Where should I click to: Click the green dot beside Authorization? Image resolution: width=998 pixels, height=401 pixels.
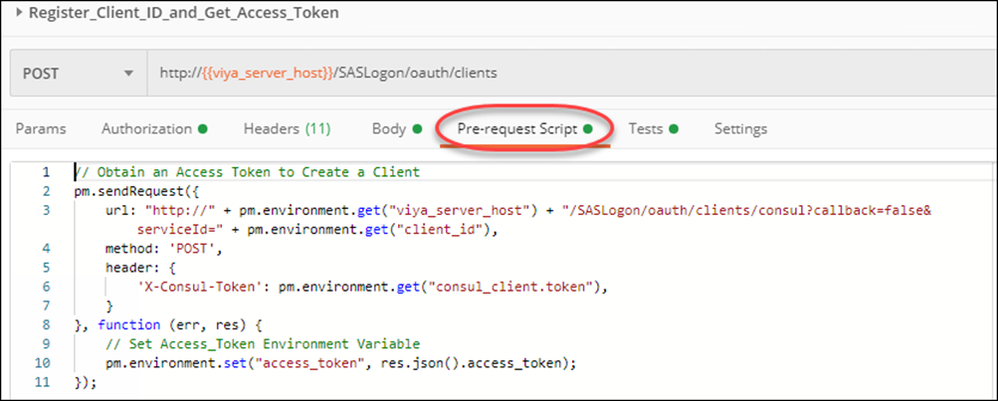[203, 129]
